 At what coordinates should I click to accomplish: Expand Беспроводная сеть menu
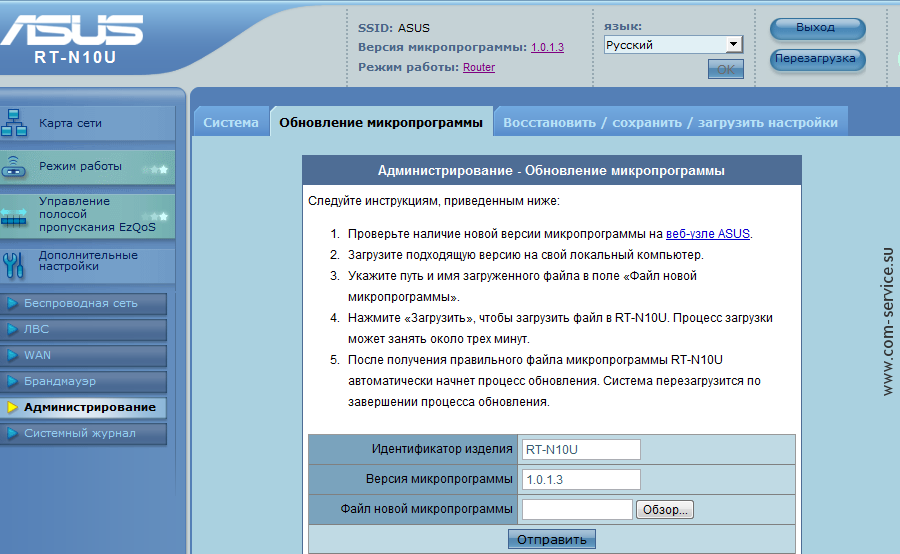(84, 303)
